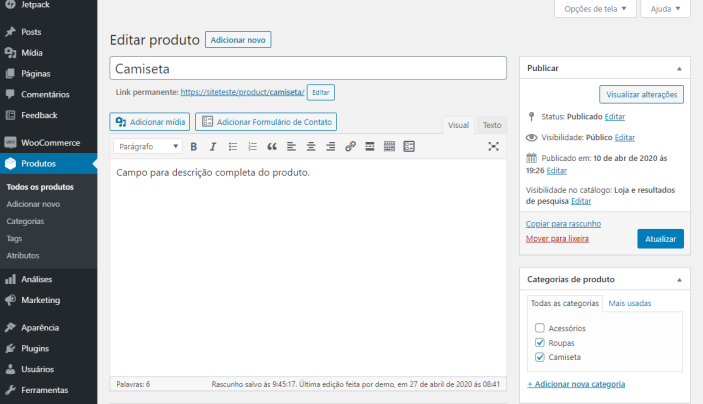The image size is (703, 404).
Task: Open the Parágrafo format dropdown
Action: 147,147
